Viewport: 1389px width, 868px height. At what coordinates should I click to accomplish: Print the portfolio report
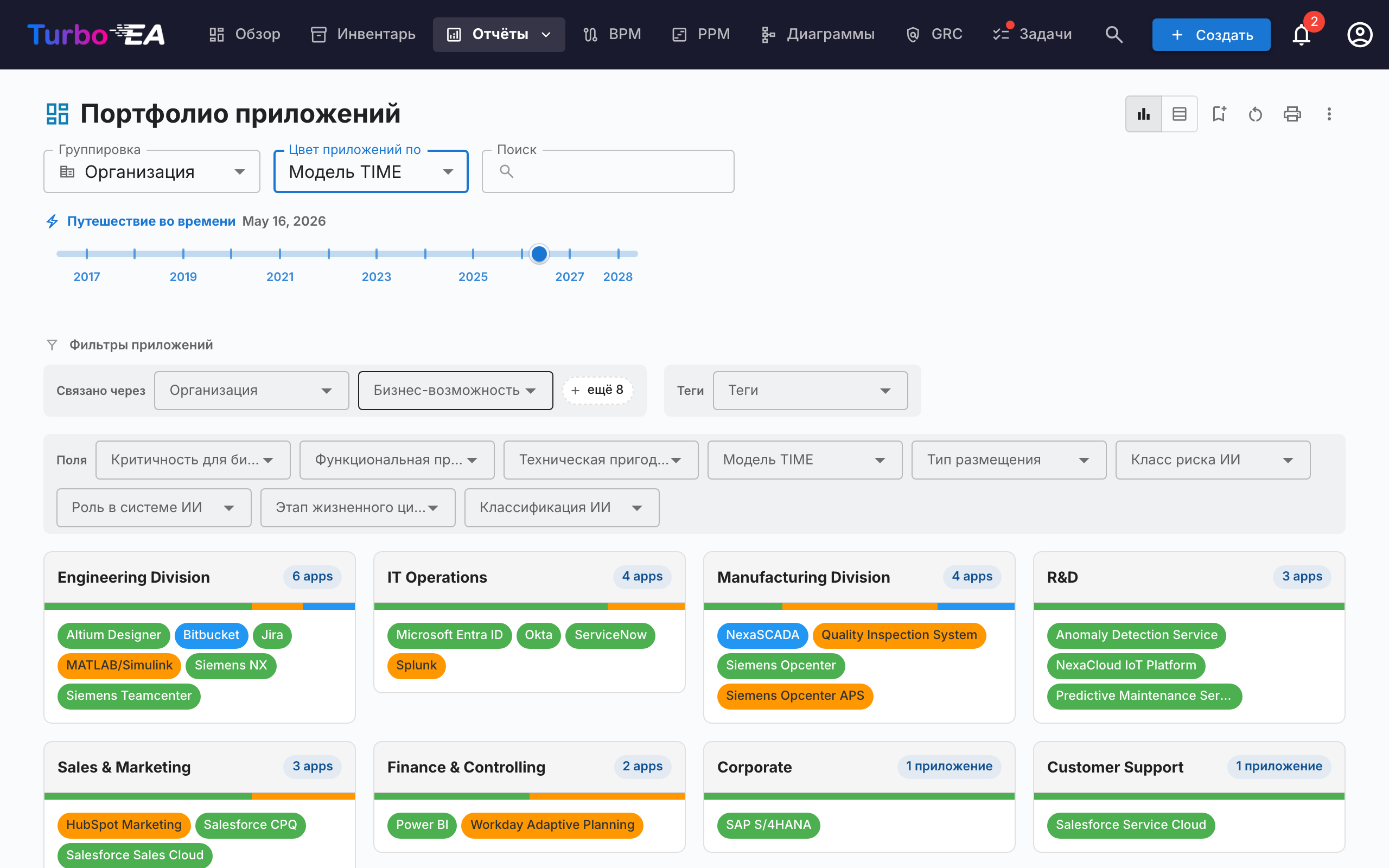[1292, 114]
